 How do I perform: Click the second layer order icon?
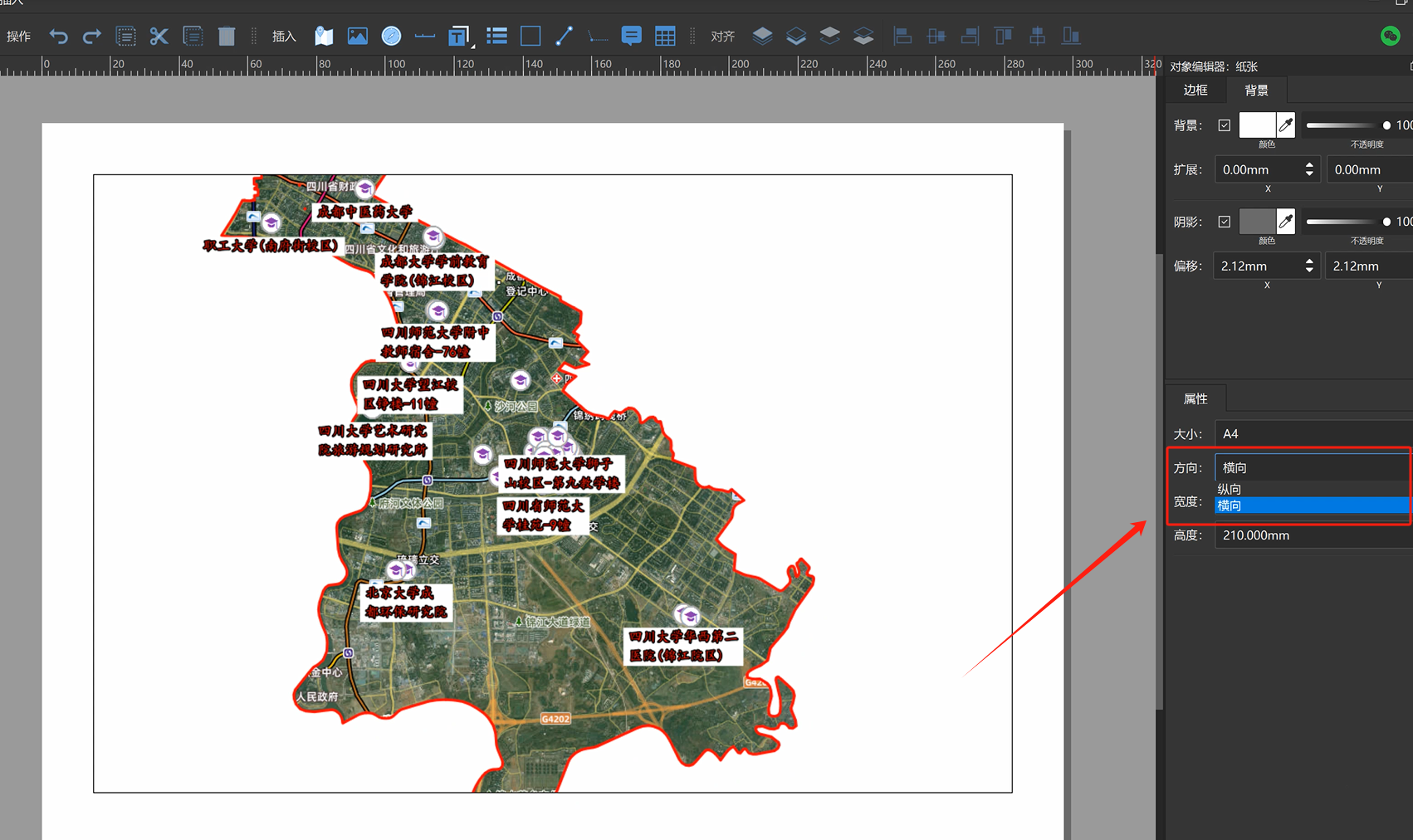click(796, 36)
